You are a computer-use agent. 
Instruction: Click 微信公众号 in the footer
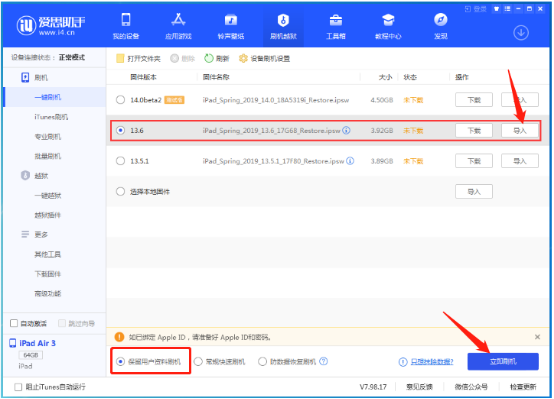point(471,387)
